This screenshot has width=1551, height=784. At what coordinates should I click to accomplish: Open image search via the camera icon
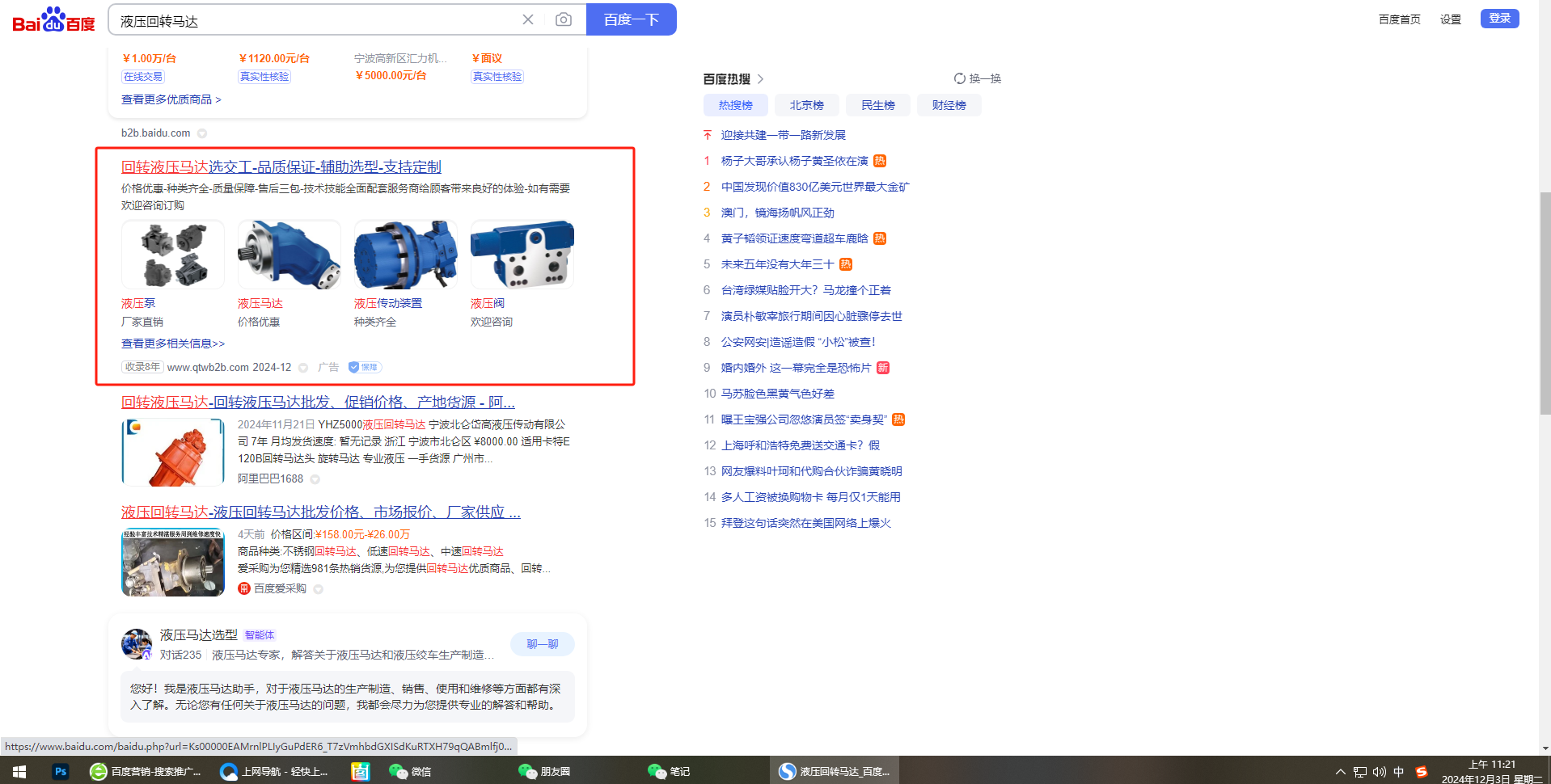(x=564, y=19)
